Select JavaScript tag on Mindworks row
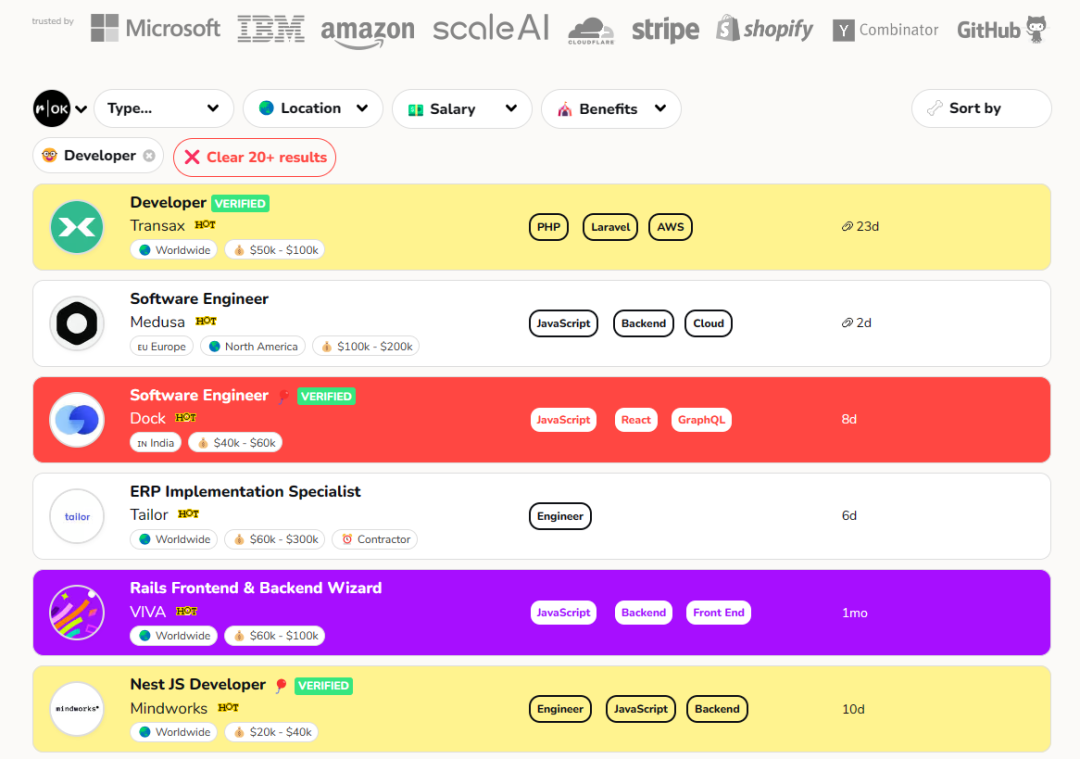Viewport: 1080px width, 759px height. (641, 709)
